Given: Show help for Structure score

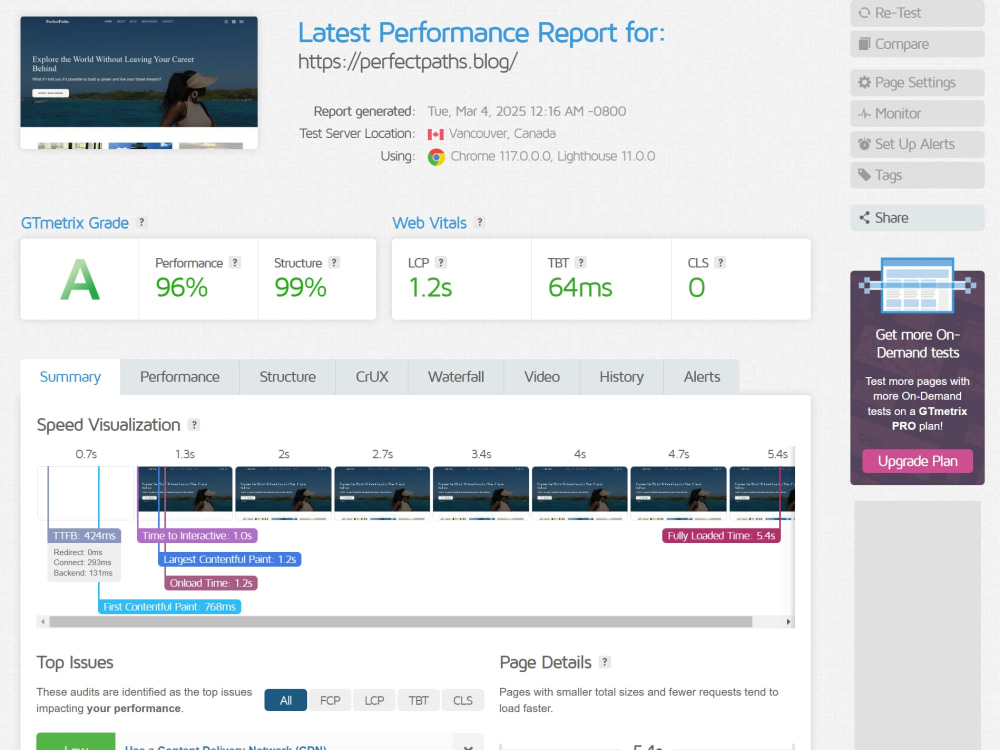Looking at the screenshot, I should [334, 262].
